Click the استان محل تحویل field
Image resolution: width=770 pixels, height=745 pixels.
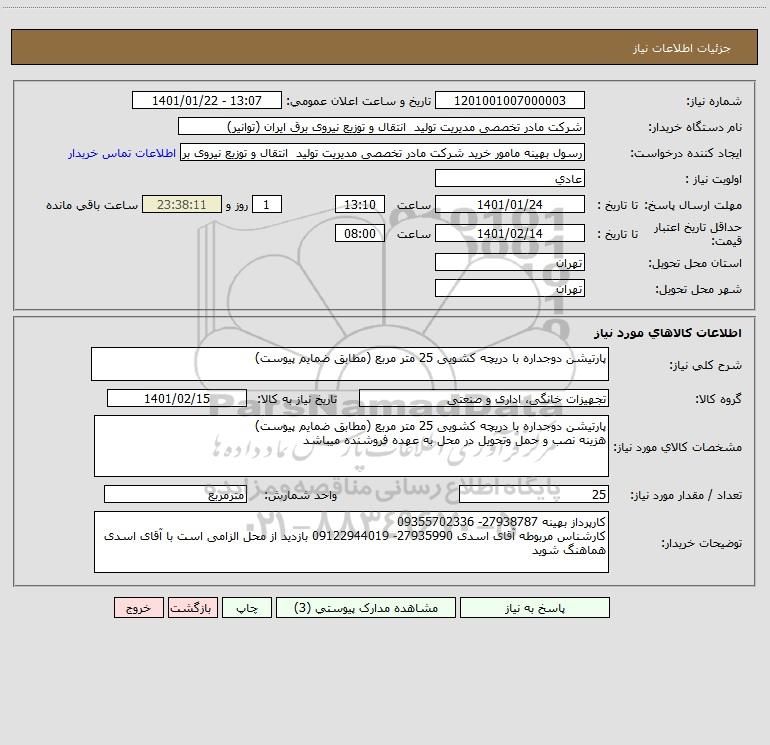coord(510,262)
